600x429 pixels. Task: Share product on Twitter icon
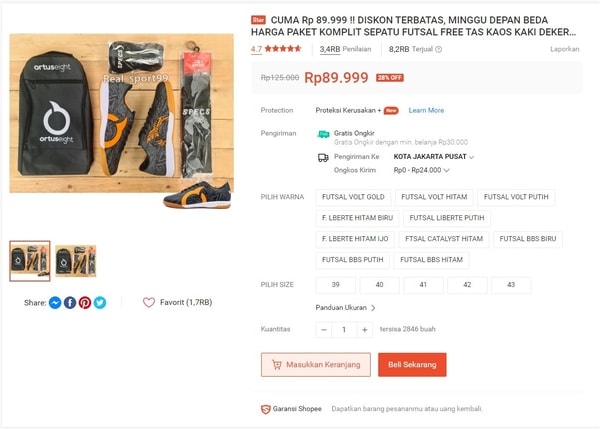[100, 303]
